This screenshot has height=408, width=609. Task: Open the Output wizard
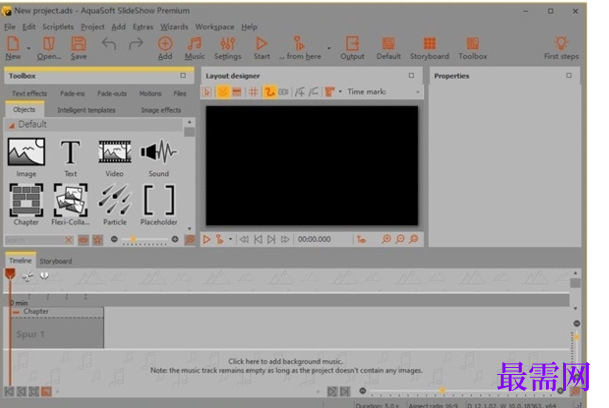click(352, 48)
